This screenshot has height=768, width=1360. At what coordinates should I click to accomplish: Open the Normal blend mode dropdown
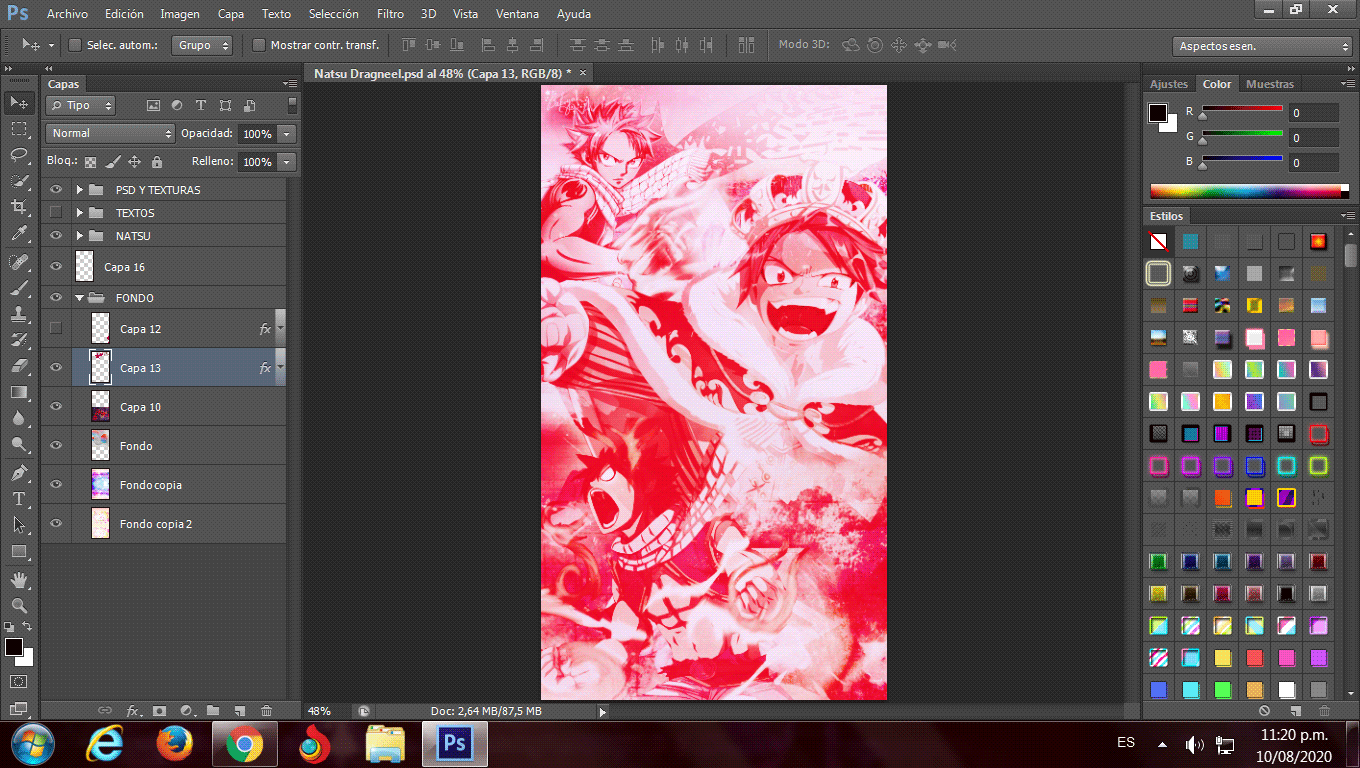click(110, 133)
